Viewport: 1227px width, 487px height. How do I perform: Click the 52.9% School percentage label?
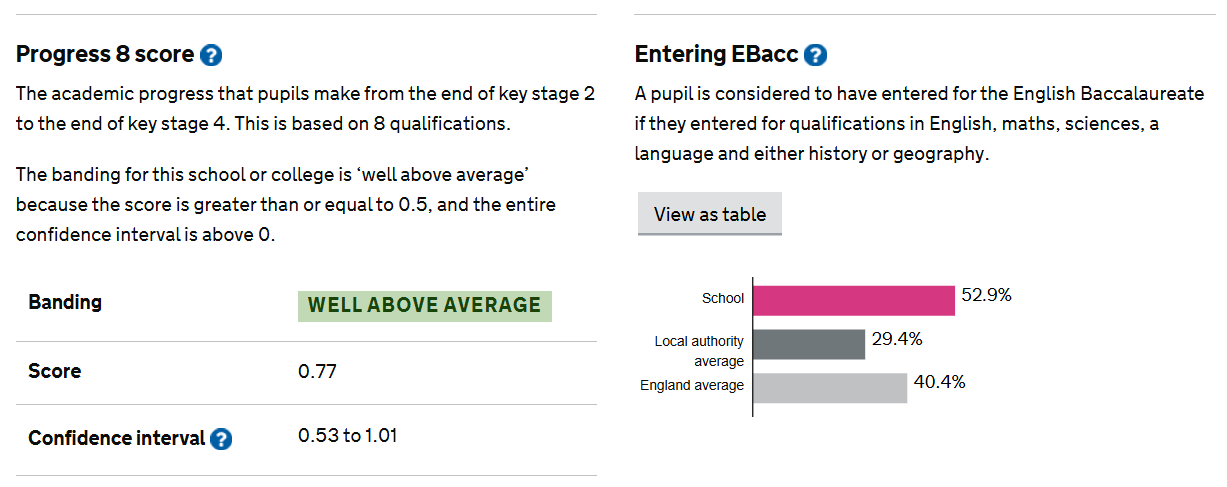click(986, 295)
